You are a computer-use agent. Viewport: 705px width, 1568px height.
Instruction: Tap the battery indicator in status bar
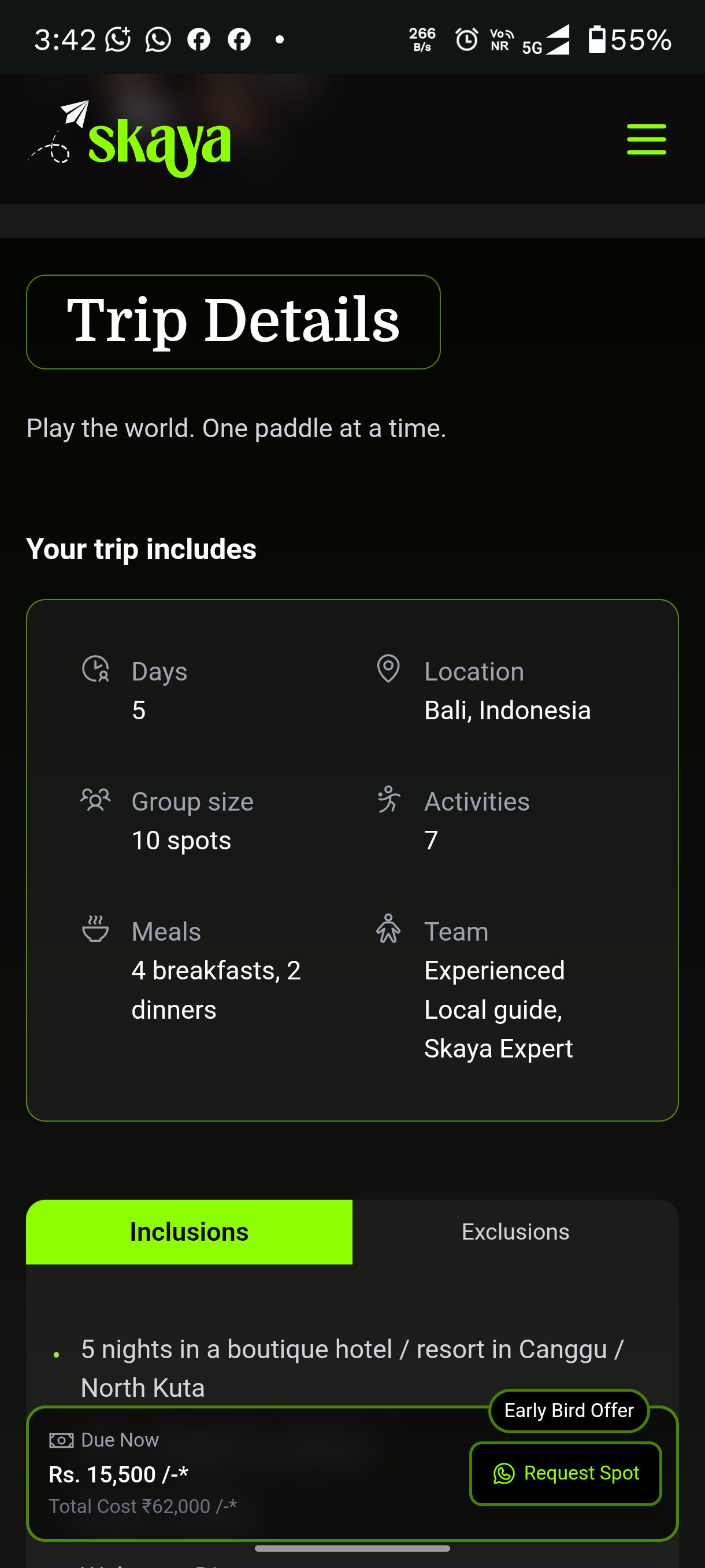(x=597, y=39)
